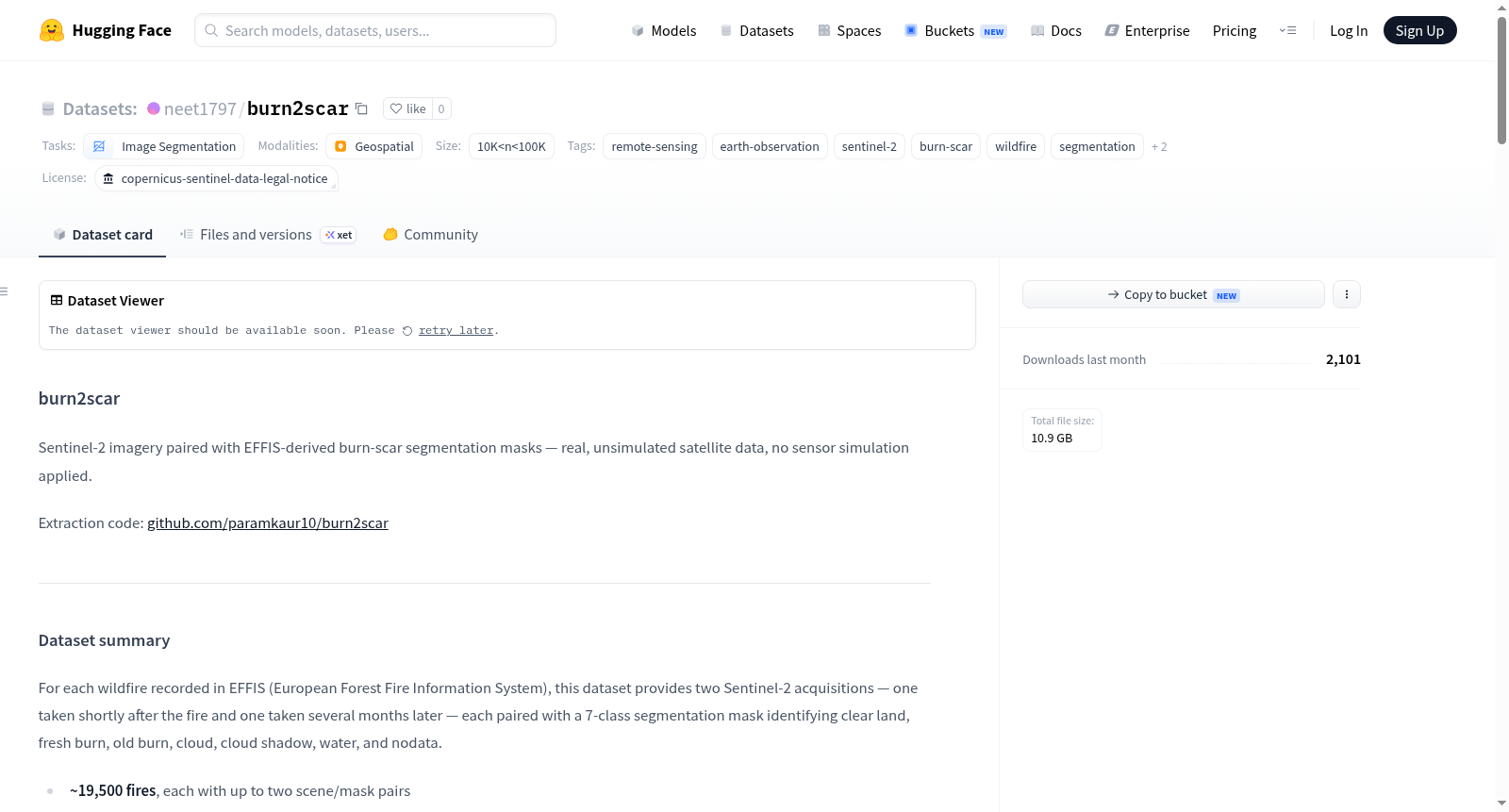Click the Sign Up button
The height and width of the screenshot is (812, 1509).
1420,30
